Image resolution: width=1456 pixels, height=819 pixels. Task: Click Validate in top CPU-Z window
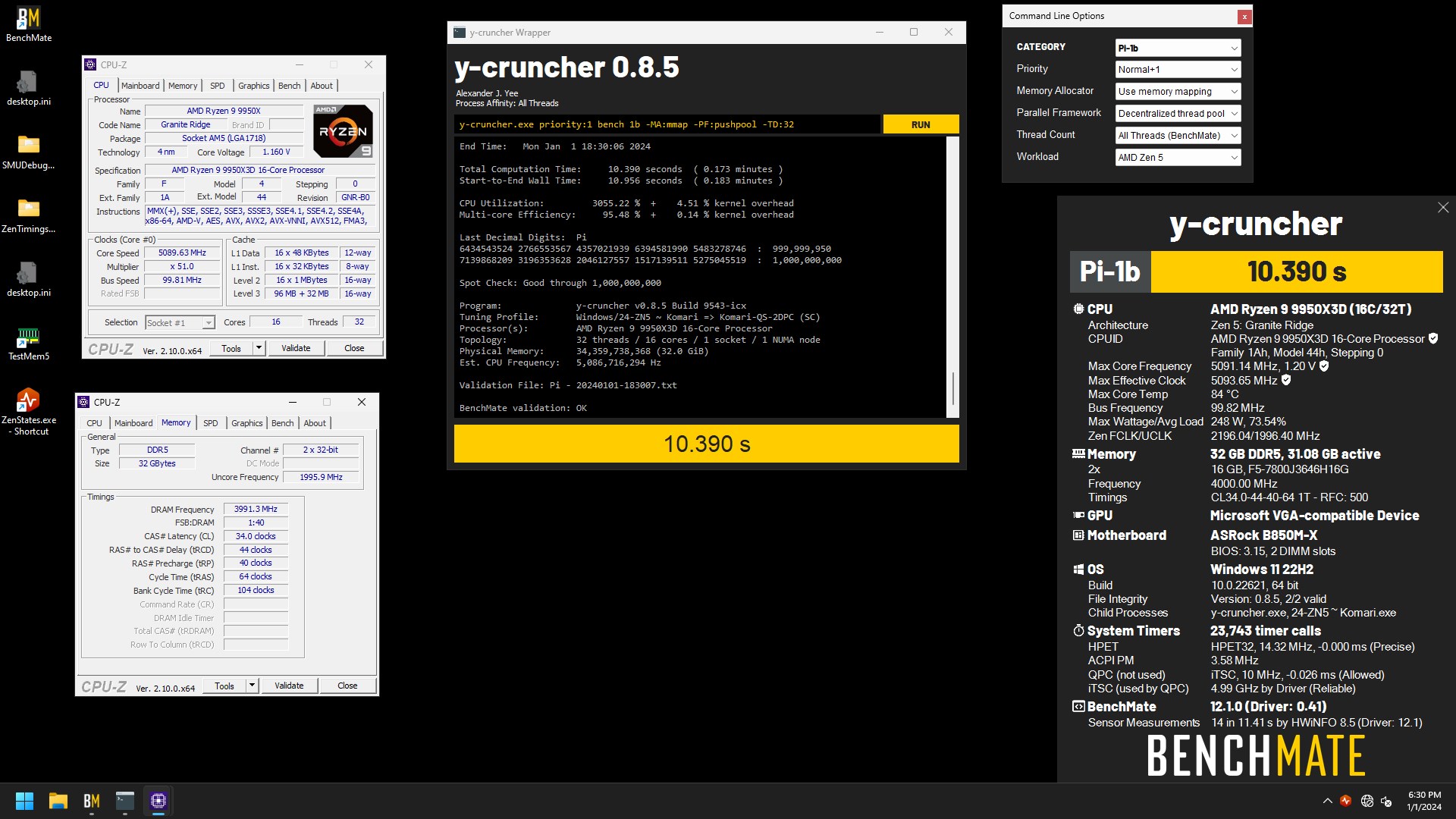click(x=296, y=348)
